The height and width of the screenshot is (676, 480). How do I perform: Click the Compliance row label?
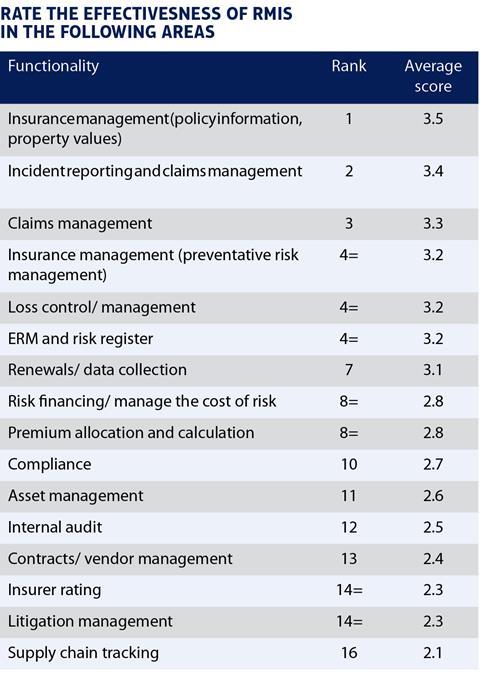(50, 464)
